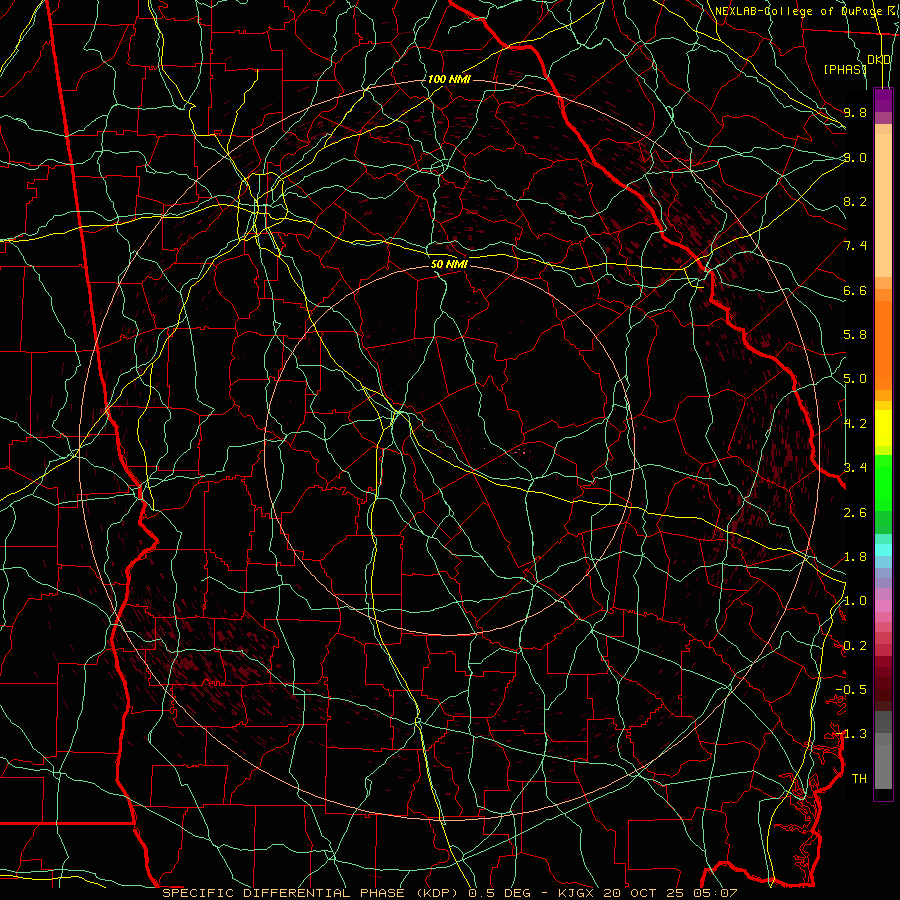Click the 5.8 scale value

855,335
